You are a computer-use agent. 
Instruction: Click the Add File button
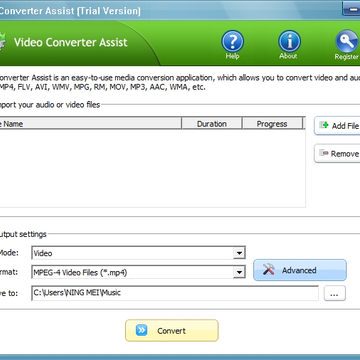337,126
